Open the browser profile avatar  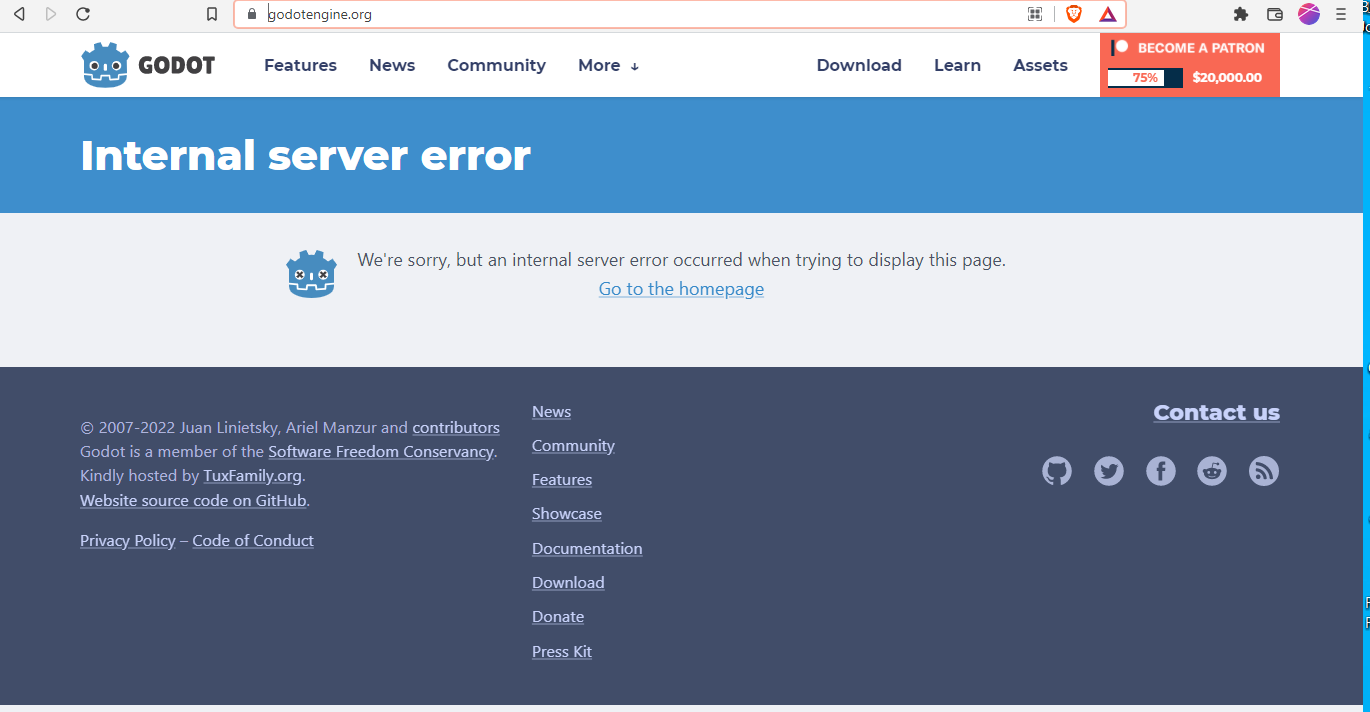coord(1308,14)
